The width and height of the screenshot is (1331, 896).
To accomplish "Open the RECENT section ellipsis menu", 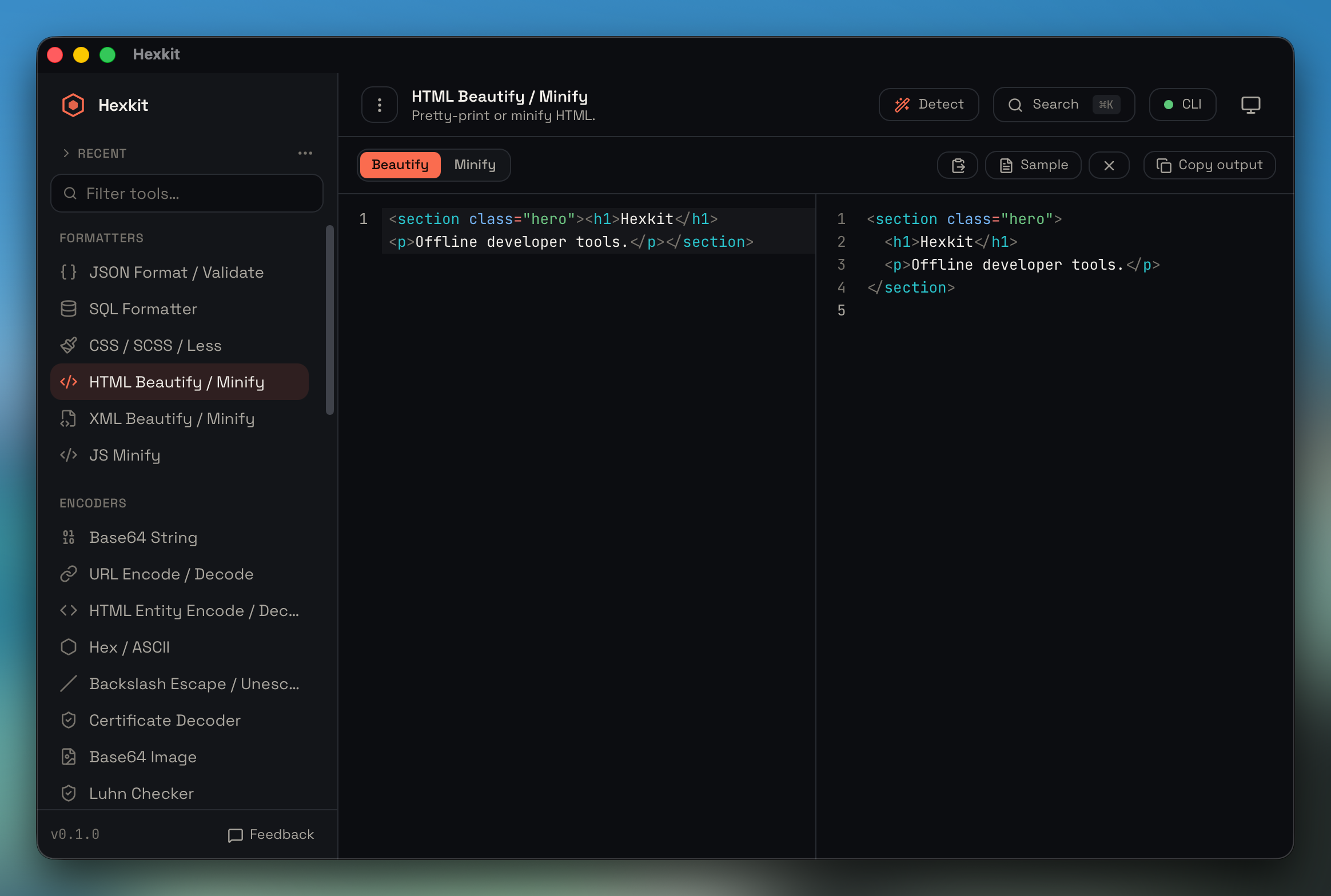I will (x=305, y=153).
